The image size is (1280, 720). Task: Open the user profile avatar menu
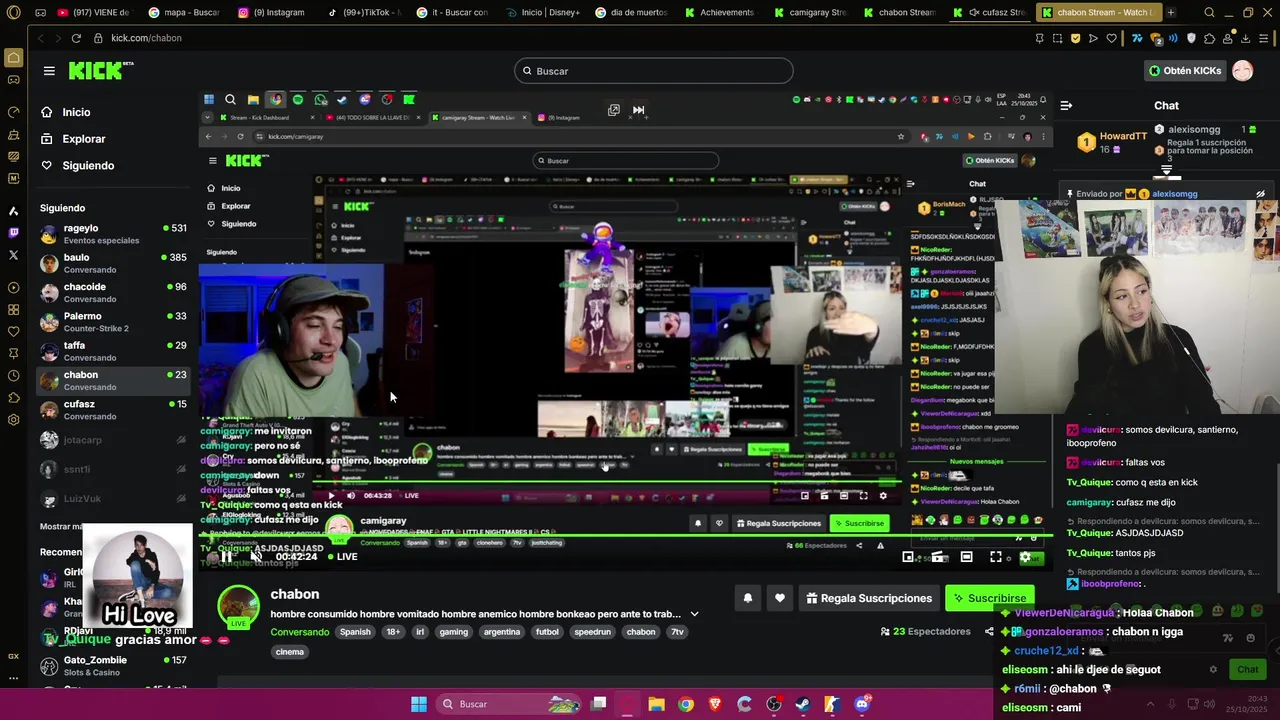(x=1242, y=71)
